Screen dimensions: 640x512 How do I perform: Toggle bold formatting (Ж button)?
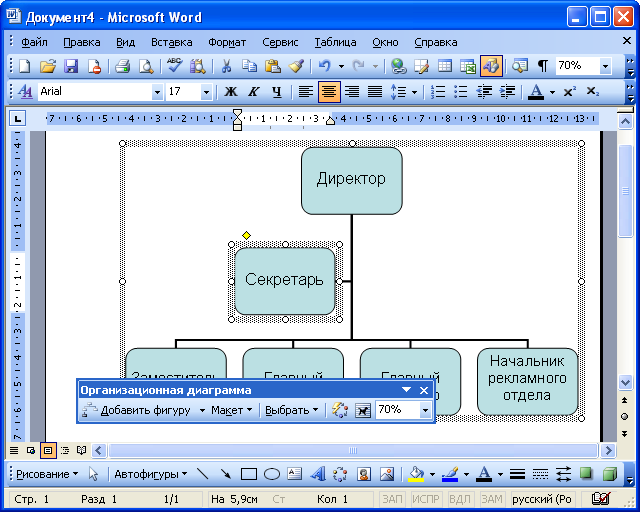pos(231,92)
